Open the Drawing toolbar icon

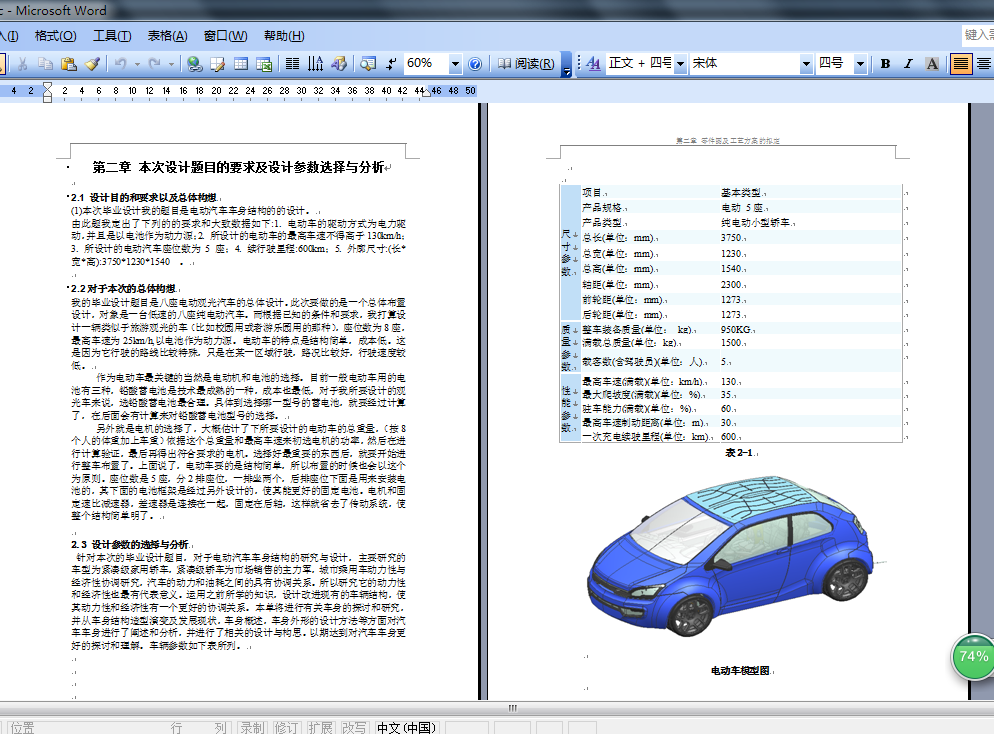point(339,63)
